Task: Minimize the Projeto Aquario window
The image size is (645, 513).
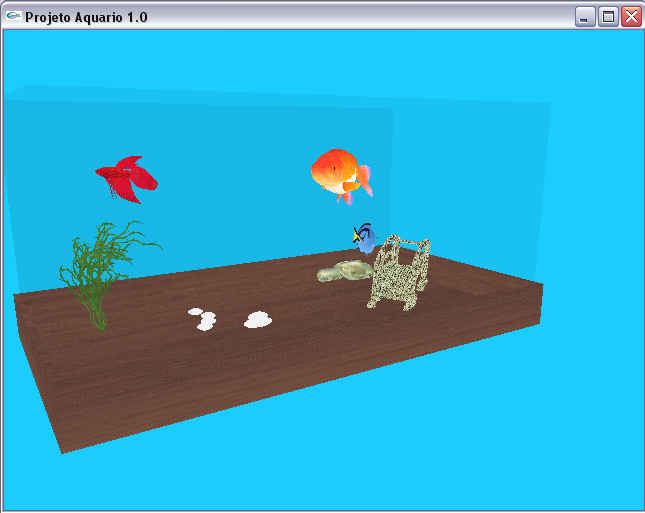Action: click(x=585, y=17)
